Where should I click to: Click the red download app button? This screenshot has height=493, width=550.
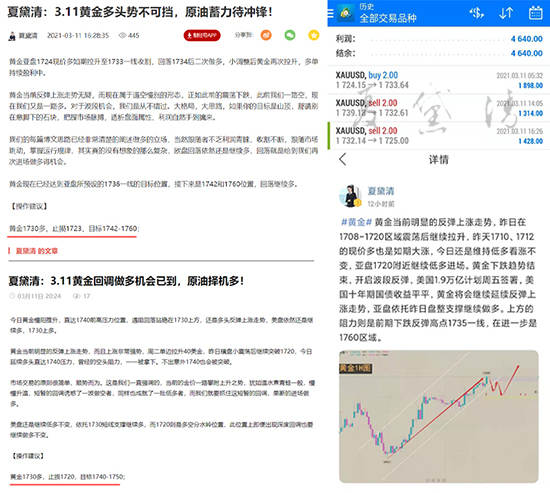(202, 35)
